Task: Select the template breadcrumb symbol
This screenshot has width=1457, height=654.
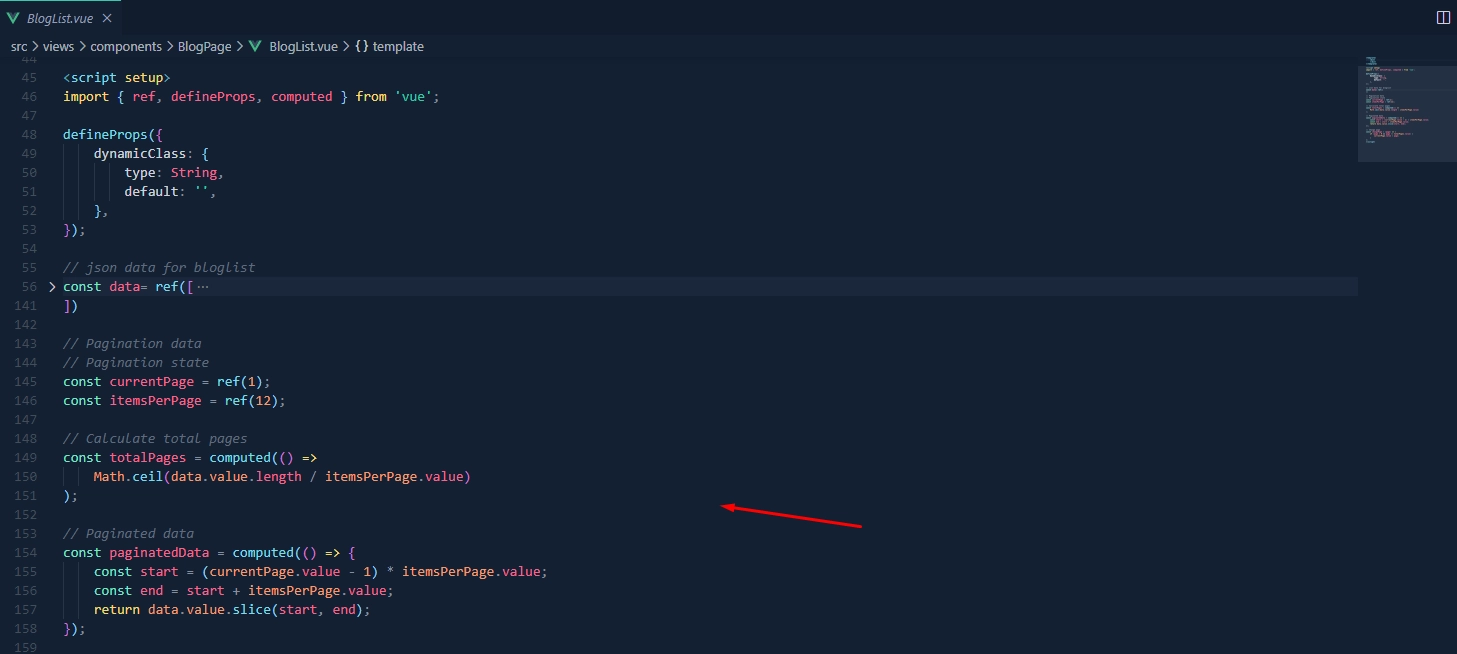Action: click(398, 46)
